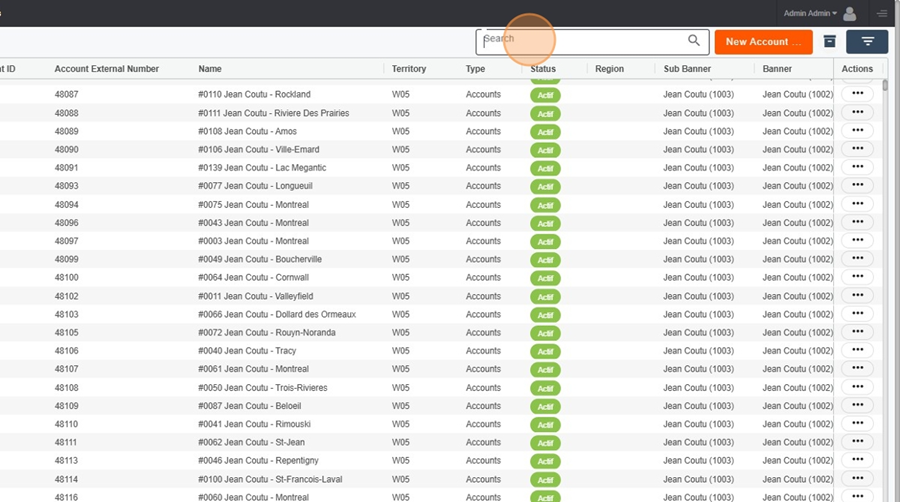Open the hamburger menu at top right
This screenshot has width=900, height=502.
(882, 13)
